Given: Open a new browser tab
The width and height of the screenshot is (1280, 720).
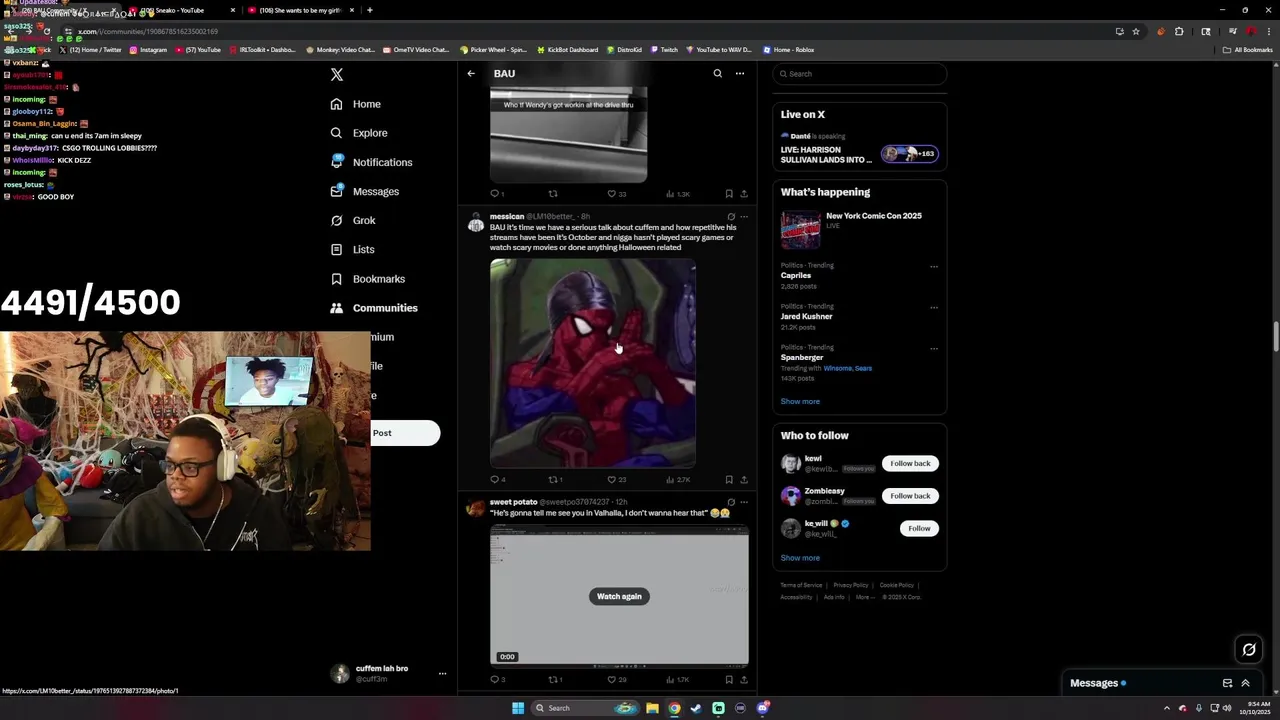Looking at the screenshot, I should click(370, 10).
